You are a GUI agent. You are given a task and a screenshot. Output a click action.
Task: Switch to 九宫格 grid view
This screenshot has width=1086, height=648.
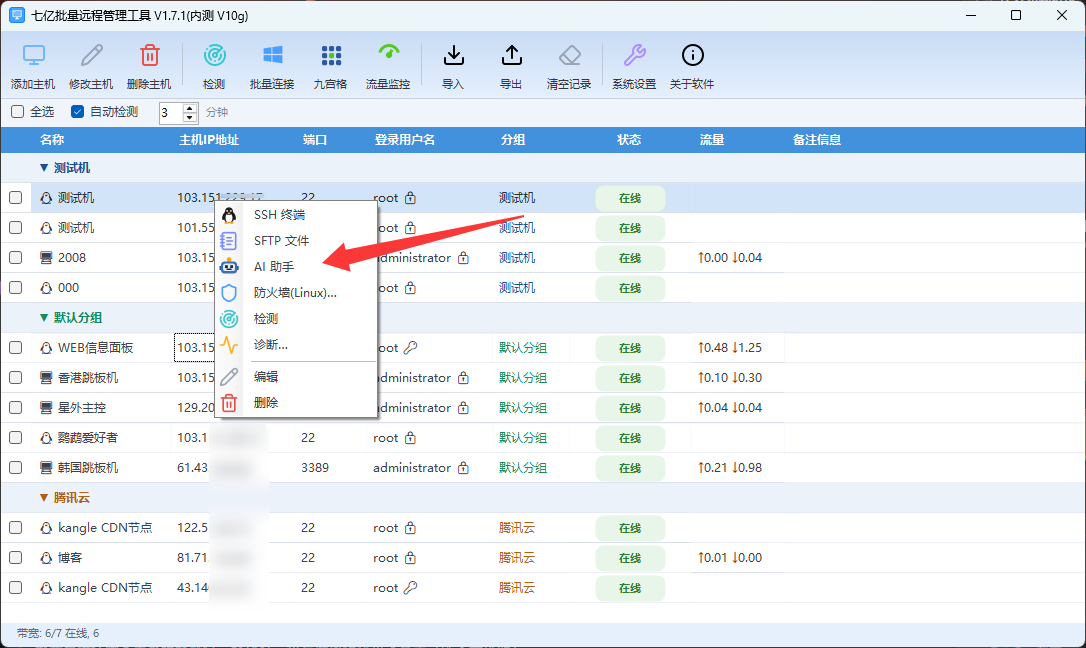[x=330, y=55]
